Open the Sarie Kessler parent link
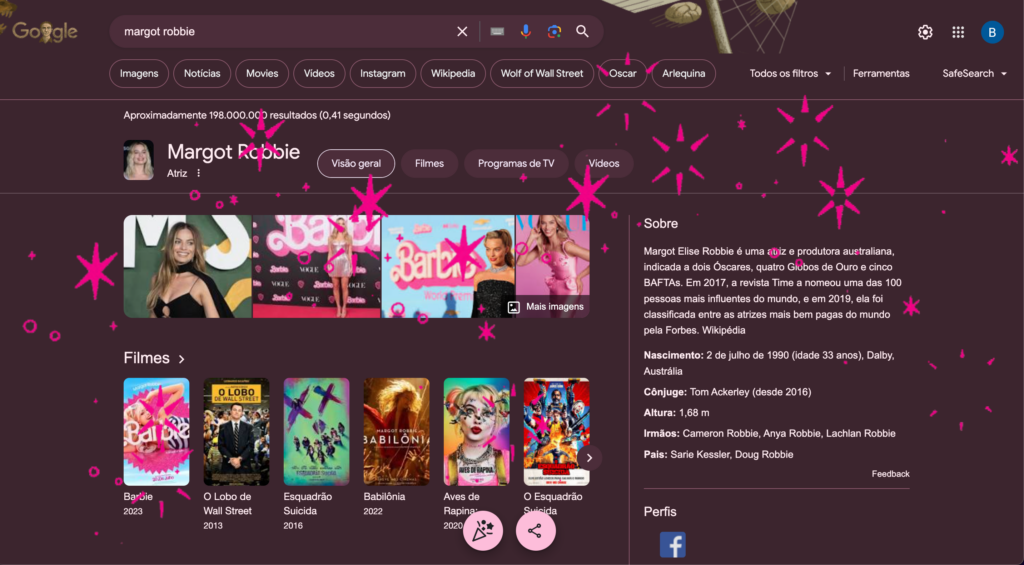Screen dimensions: 1024x565 coord(699,455)
